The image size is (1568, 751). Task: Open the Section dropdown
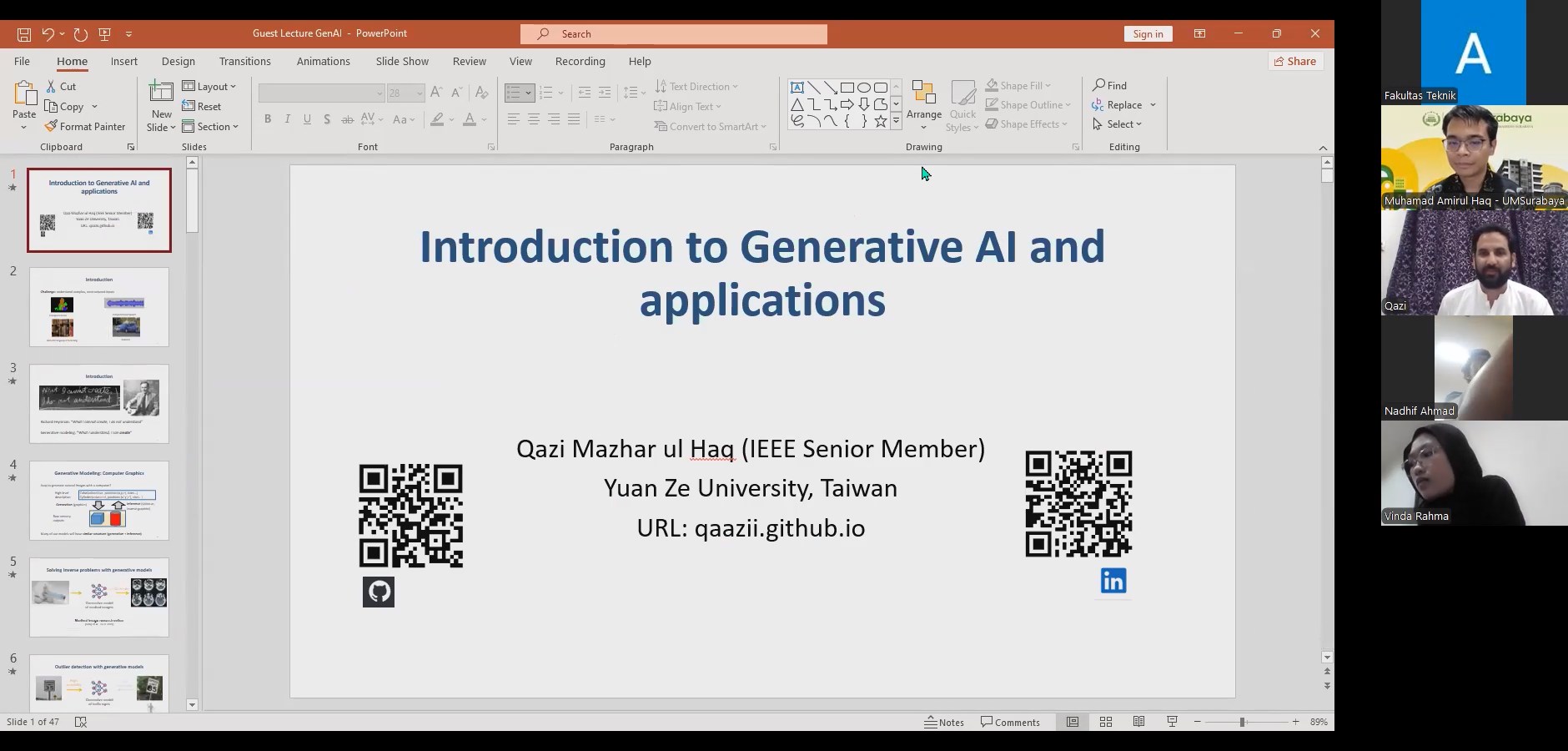[x=210, y=127]
